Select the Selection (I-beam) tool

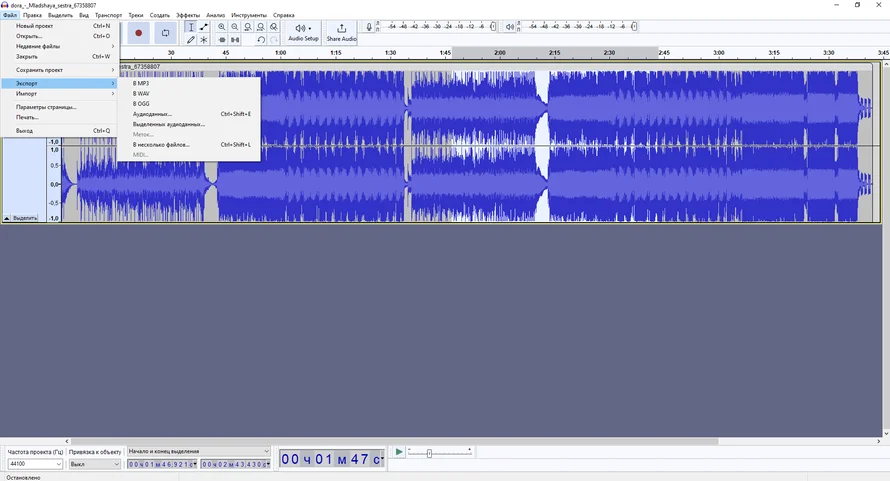191,27
